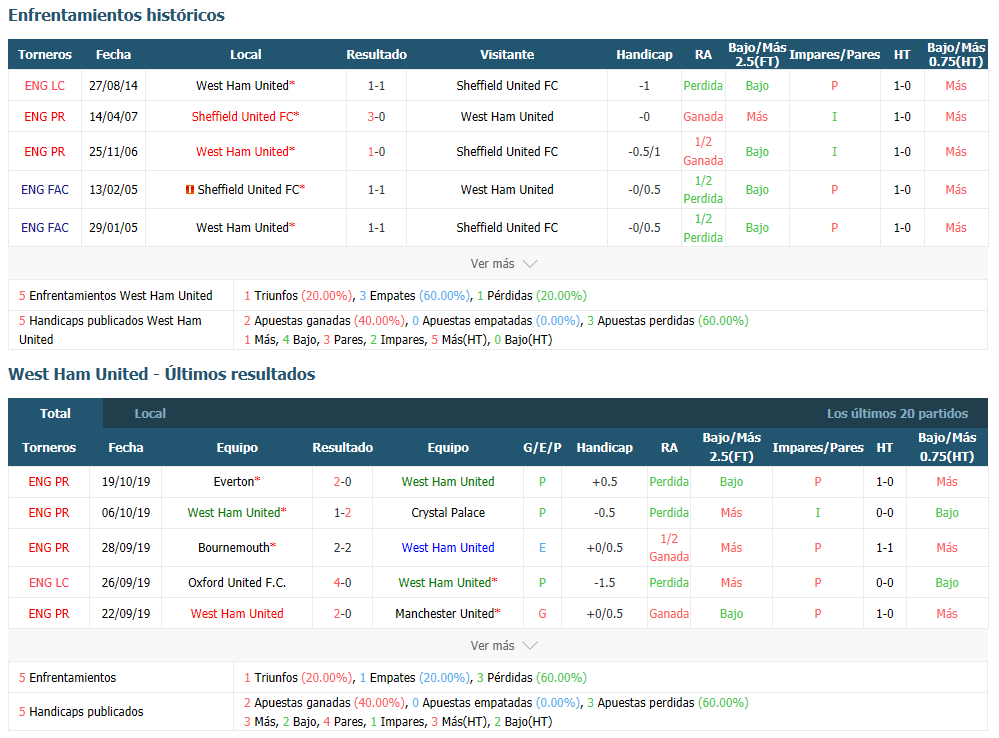The image size is (999, 738).
Task: Click the Handicap header in historical table
Action: tap(644, 55)
